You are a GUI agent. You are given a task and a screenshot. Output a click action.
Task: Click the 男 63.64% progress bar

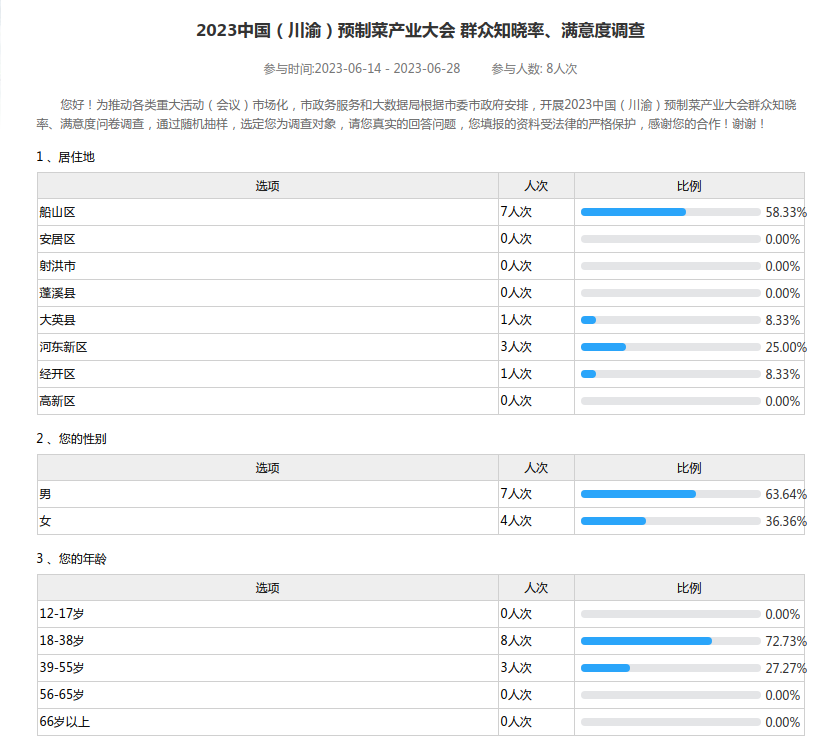[x=670, y=494]
